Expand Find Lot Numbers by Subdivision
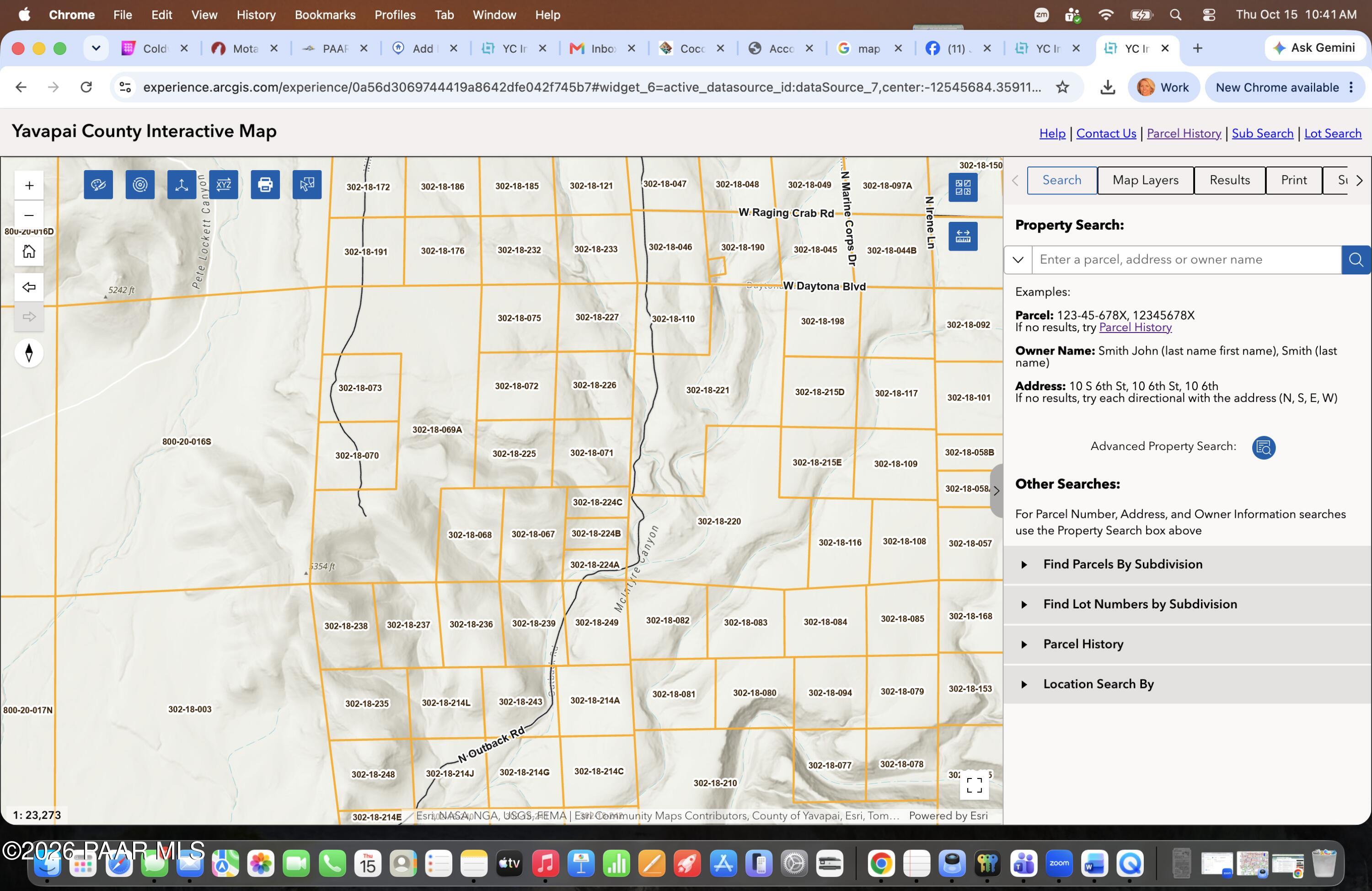The width and height of the screenshot is (1372, 891). tap(1188, 604)
